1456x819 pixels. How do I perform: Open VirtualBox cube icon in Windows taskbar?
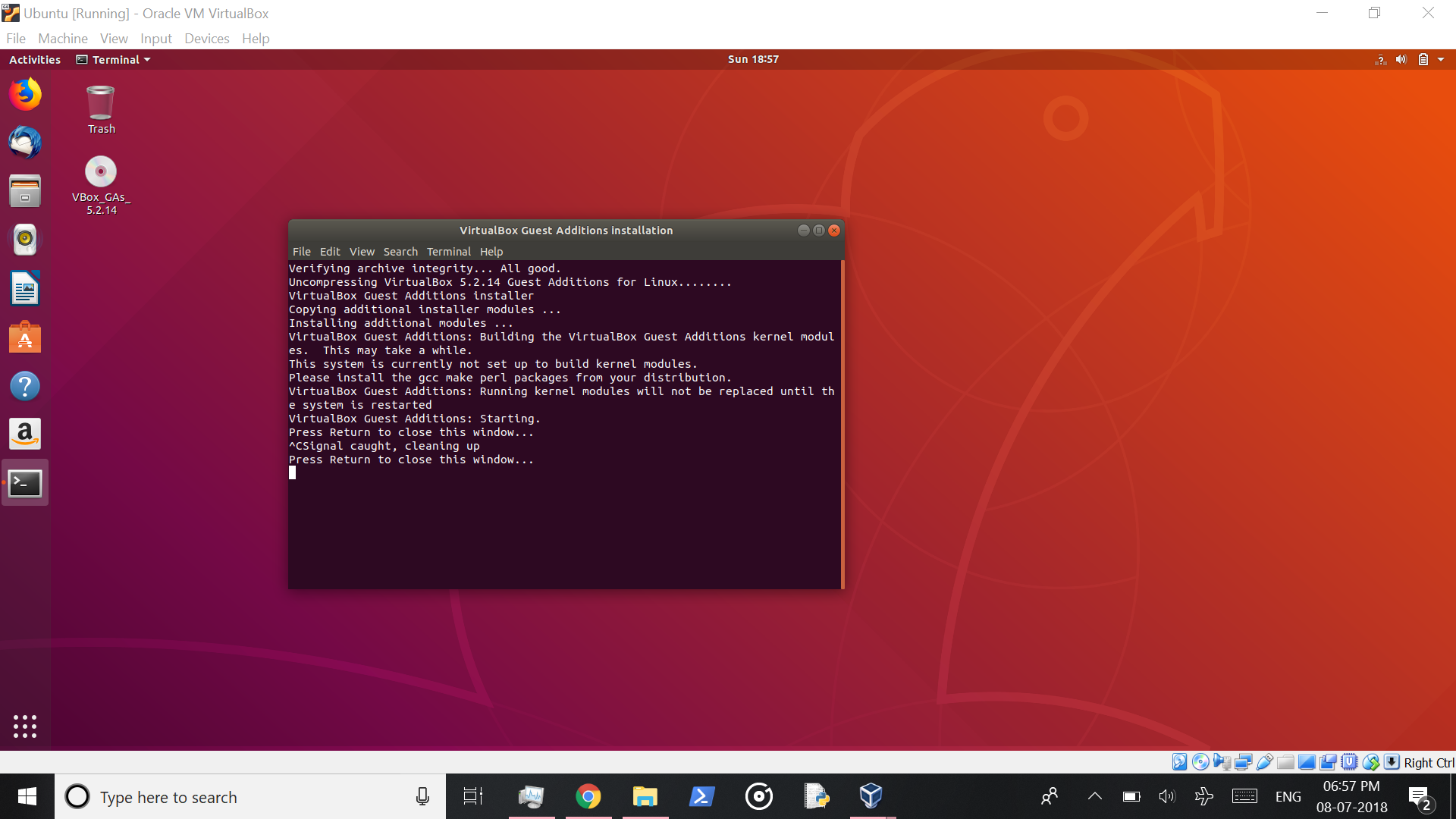(871, 796)
